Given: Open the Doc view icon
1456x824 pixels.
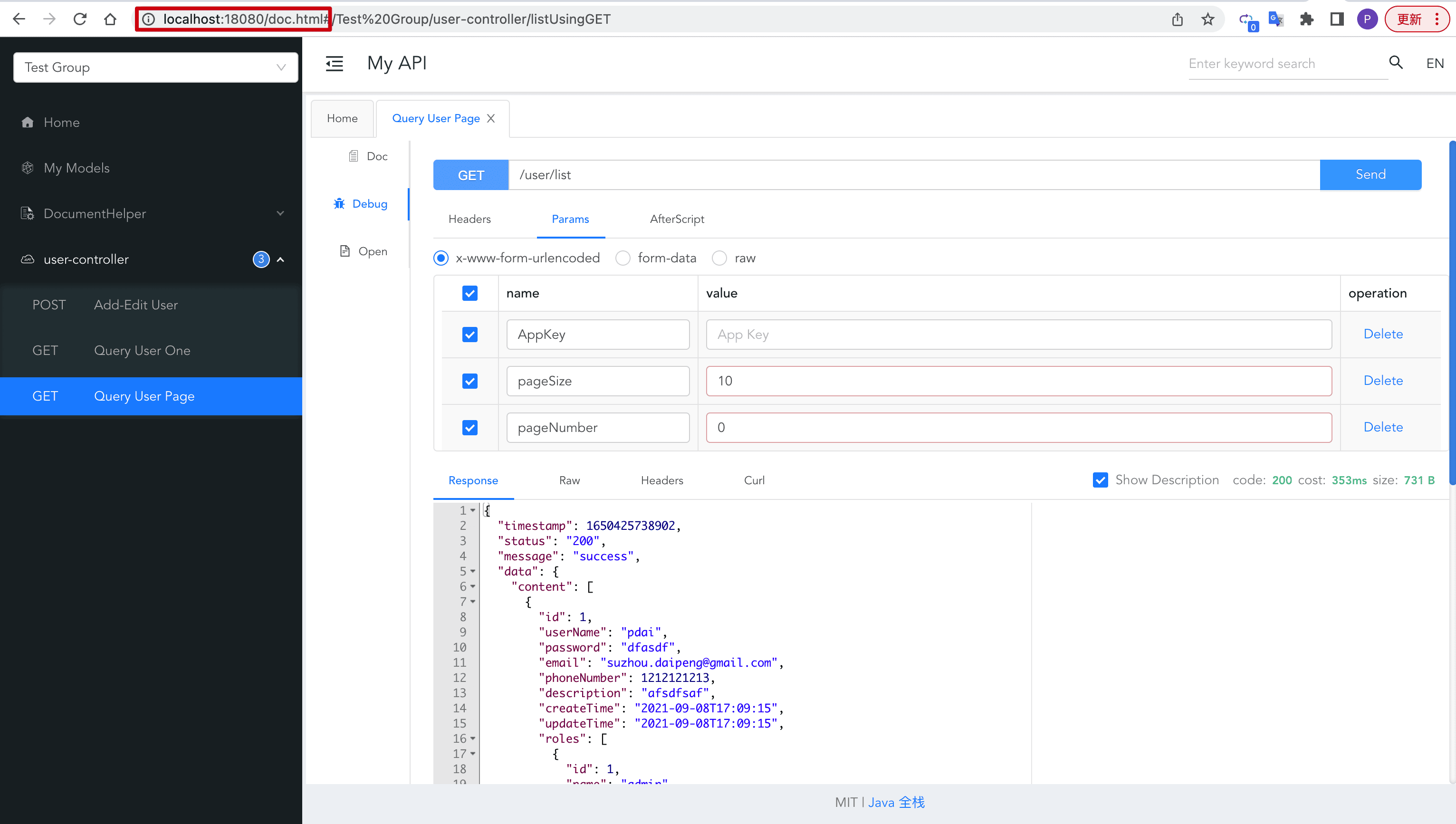Looking at the screenshot, I should click(353, 156).
